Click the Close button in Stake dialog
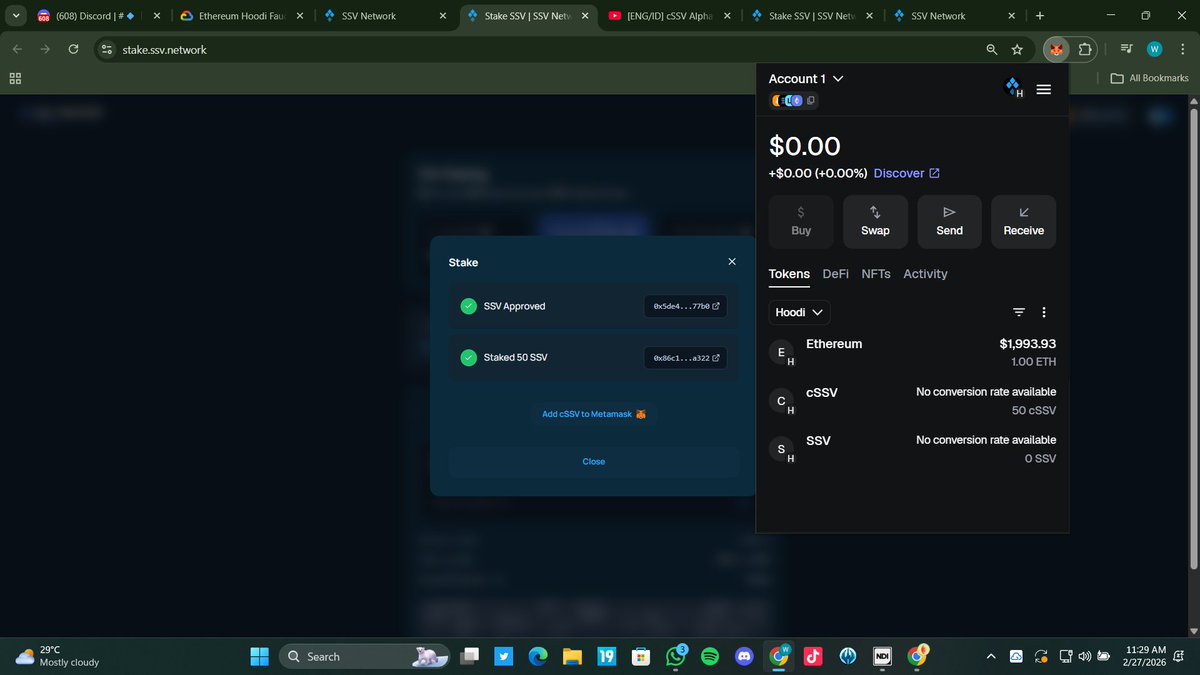This screenshot has height=675, width=1200. pyautogui.click(x=594, y=462)
